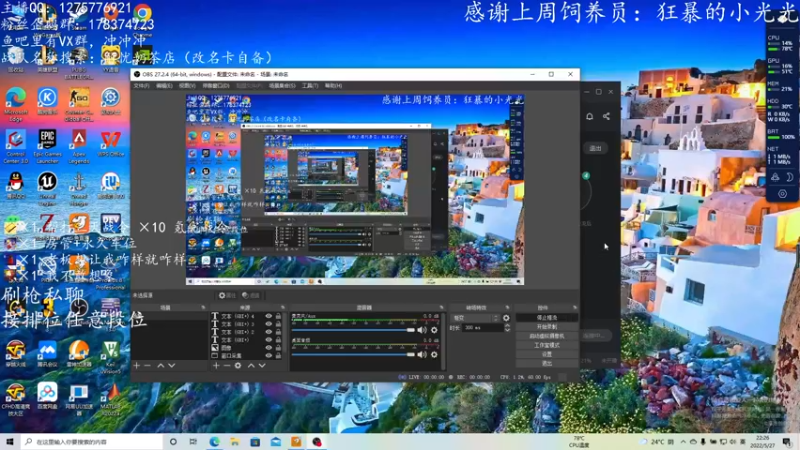Open third menu (View) in OBS menu bar
Screen dimensions: 800x450
(187, 86)
